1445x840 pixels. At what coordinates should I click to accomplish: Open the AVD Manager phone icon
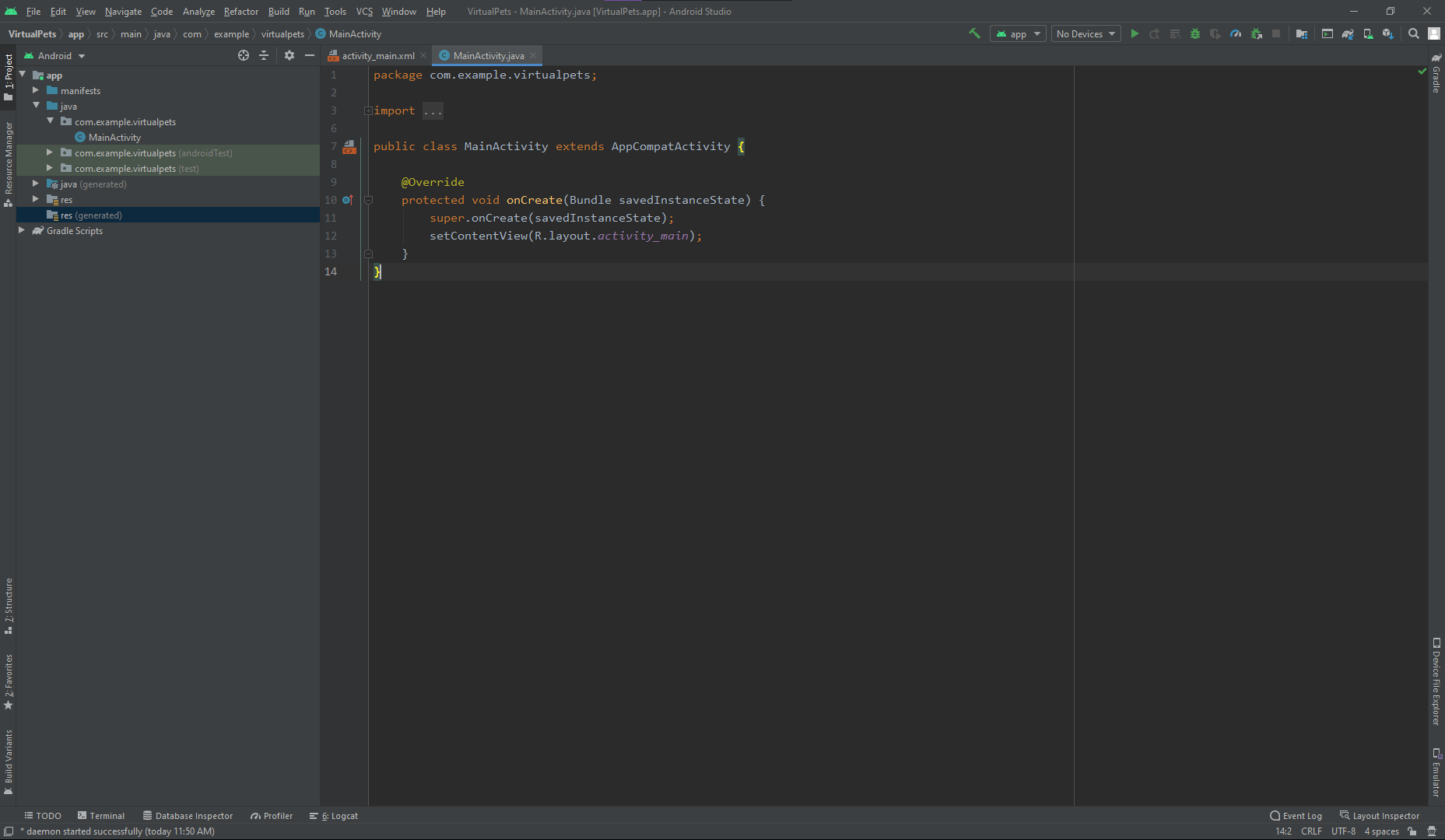[1368, 33]
